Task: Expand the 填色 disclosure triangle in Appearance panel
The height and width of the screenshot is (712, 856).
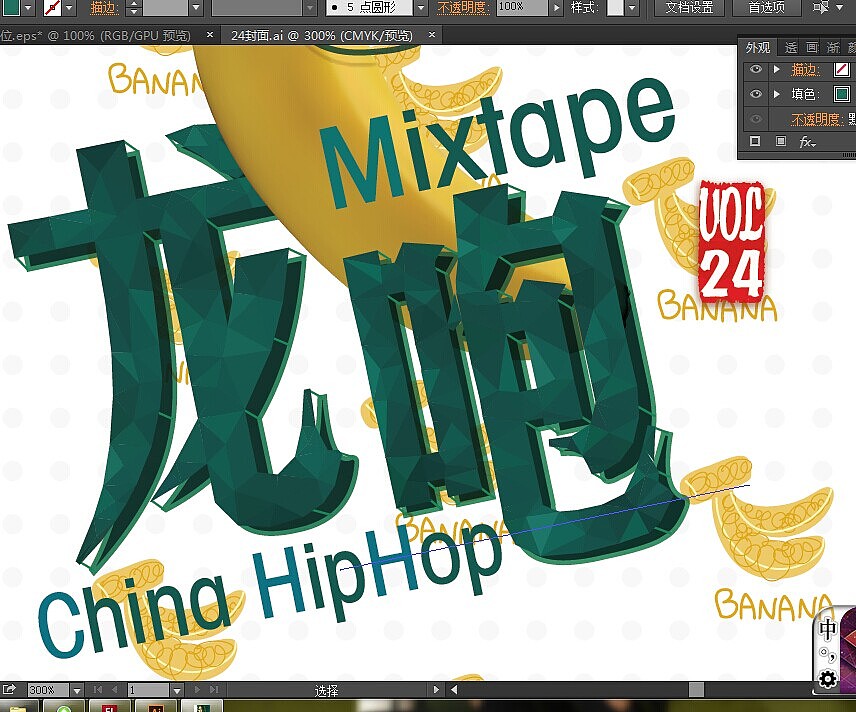Action: pos(777,94)
